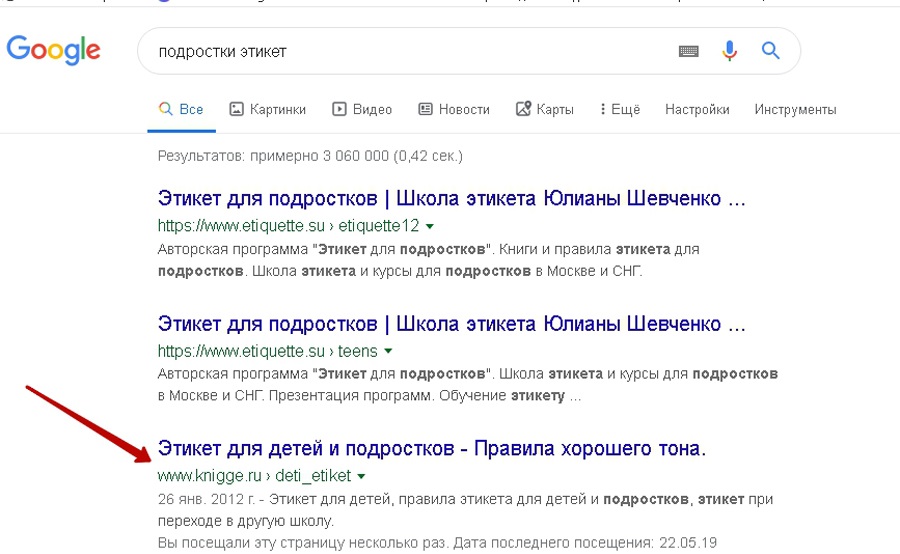Click the Новости newspaper icon
Screen dimensions: 900x554
coord(425,109)
